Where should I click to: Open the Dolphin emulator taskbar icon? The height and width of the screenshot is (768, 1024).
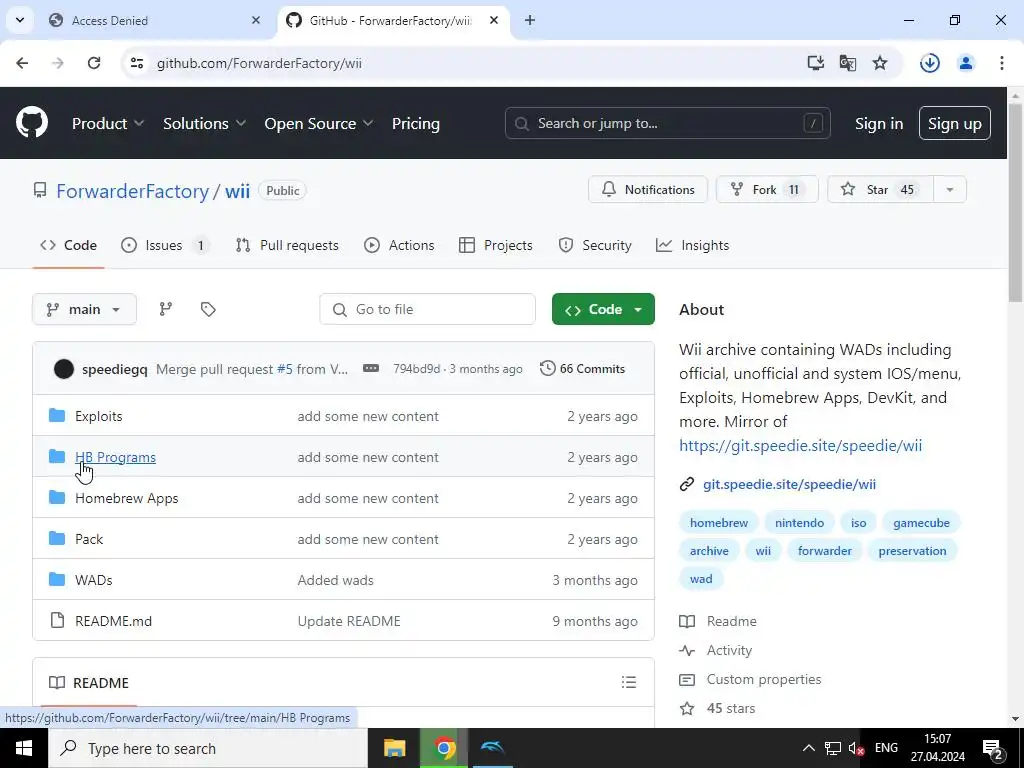point(492,748)
